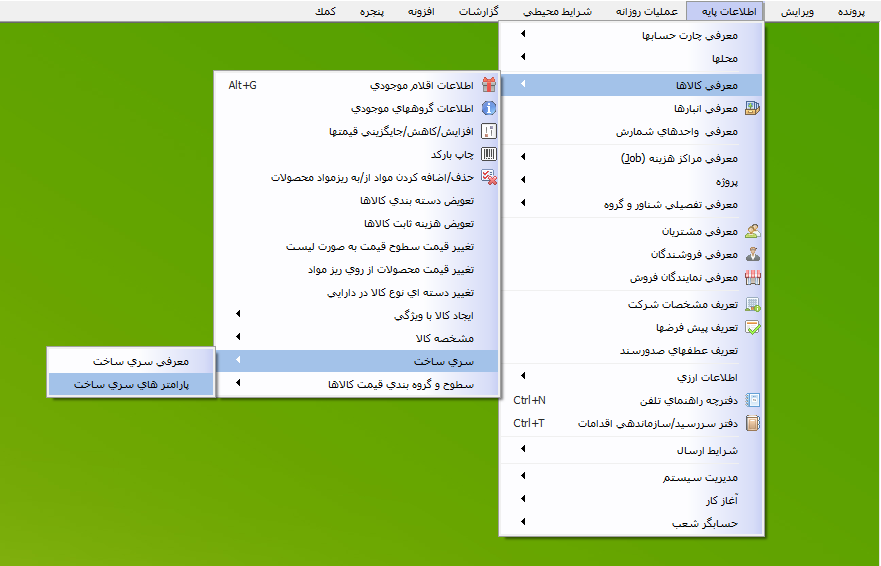Click the customer icon next to معرفي مشتريان

(x=752, y=231)
